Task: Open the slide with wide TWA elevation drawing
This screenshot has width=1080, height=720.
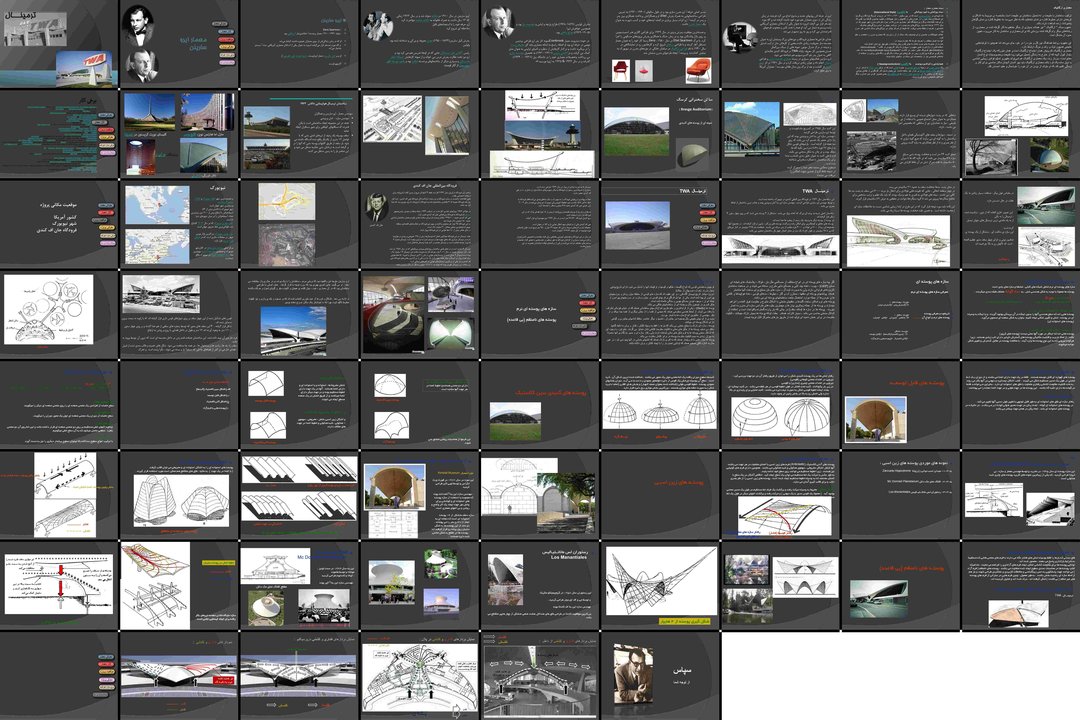Action: pyautogui.click(x=780, y=224)
